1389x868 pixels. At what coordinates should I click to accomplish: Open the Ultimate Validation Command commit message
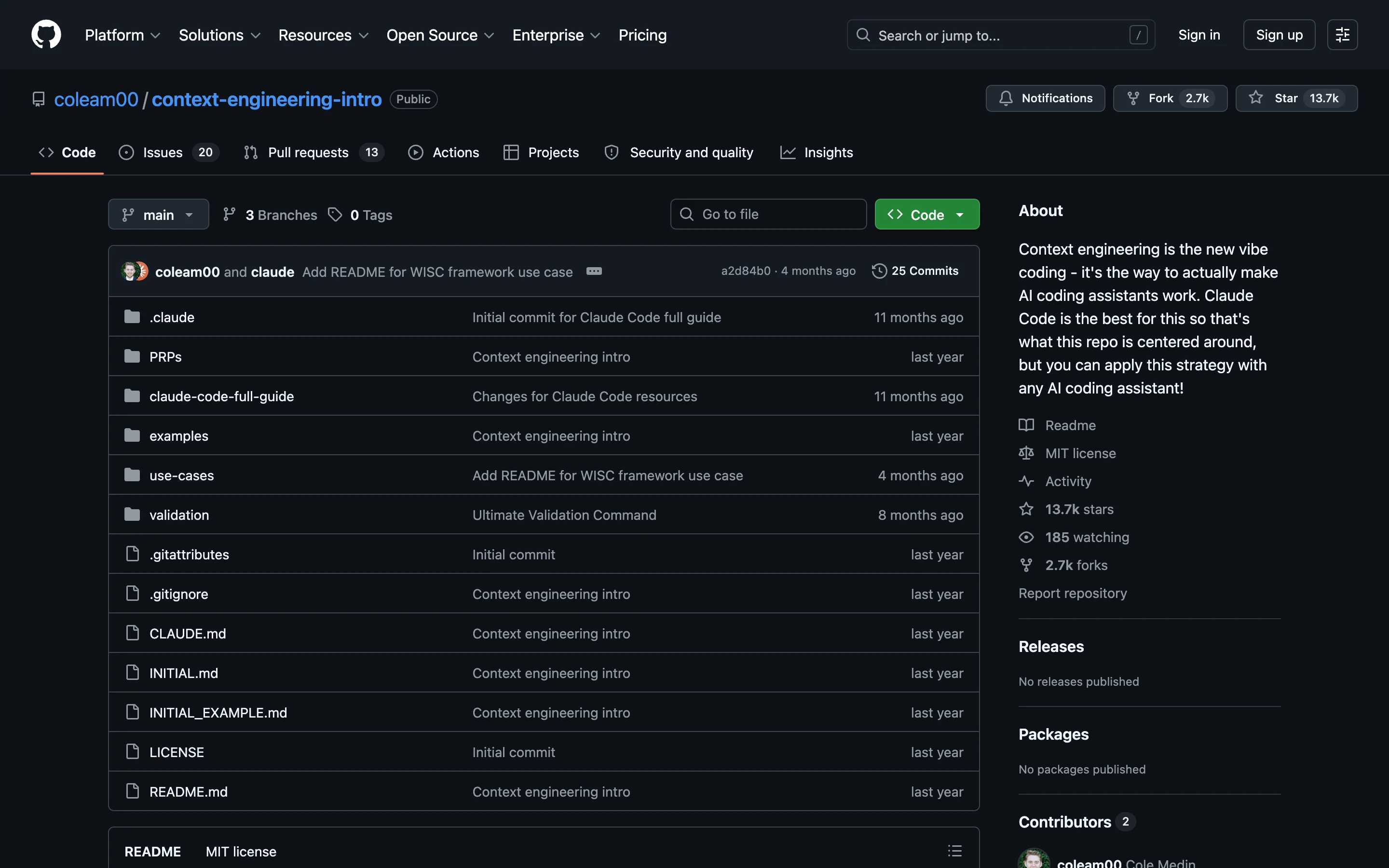tap(564, 515)
